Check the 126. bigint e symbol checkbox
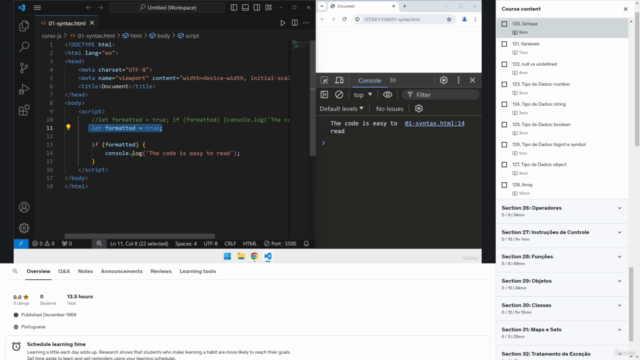 (504, 145)
